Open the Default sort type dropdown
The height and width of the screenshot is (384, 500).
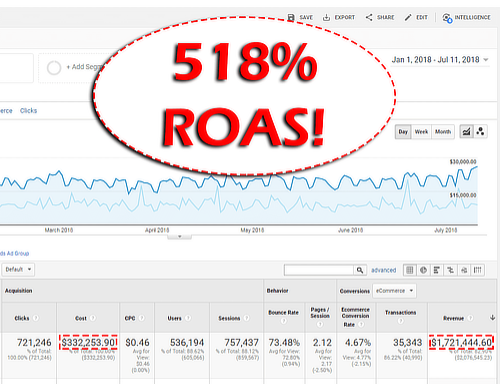click(18, 269)
